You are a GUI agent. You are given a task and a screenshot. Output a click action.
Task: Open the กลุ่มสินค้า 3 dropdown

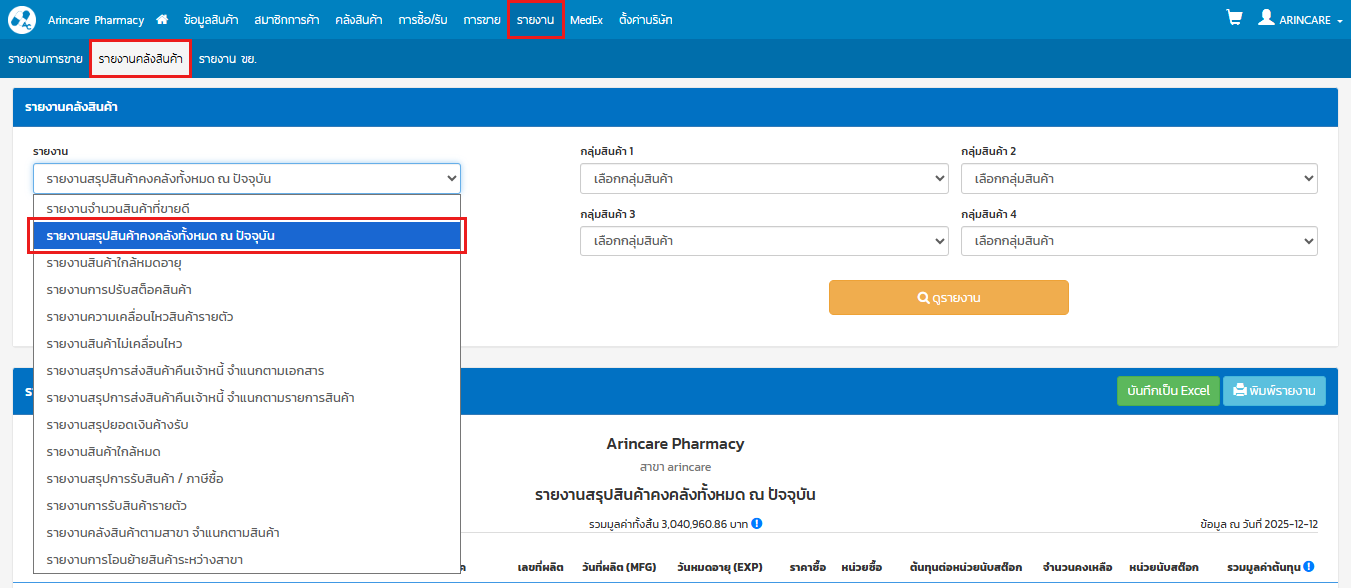point(764,241)
